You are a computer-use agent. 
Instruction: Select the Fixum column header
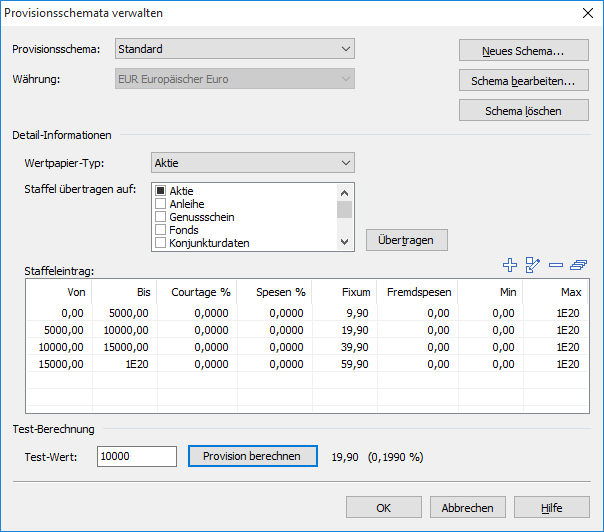341,292
